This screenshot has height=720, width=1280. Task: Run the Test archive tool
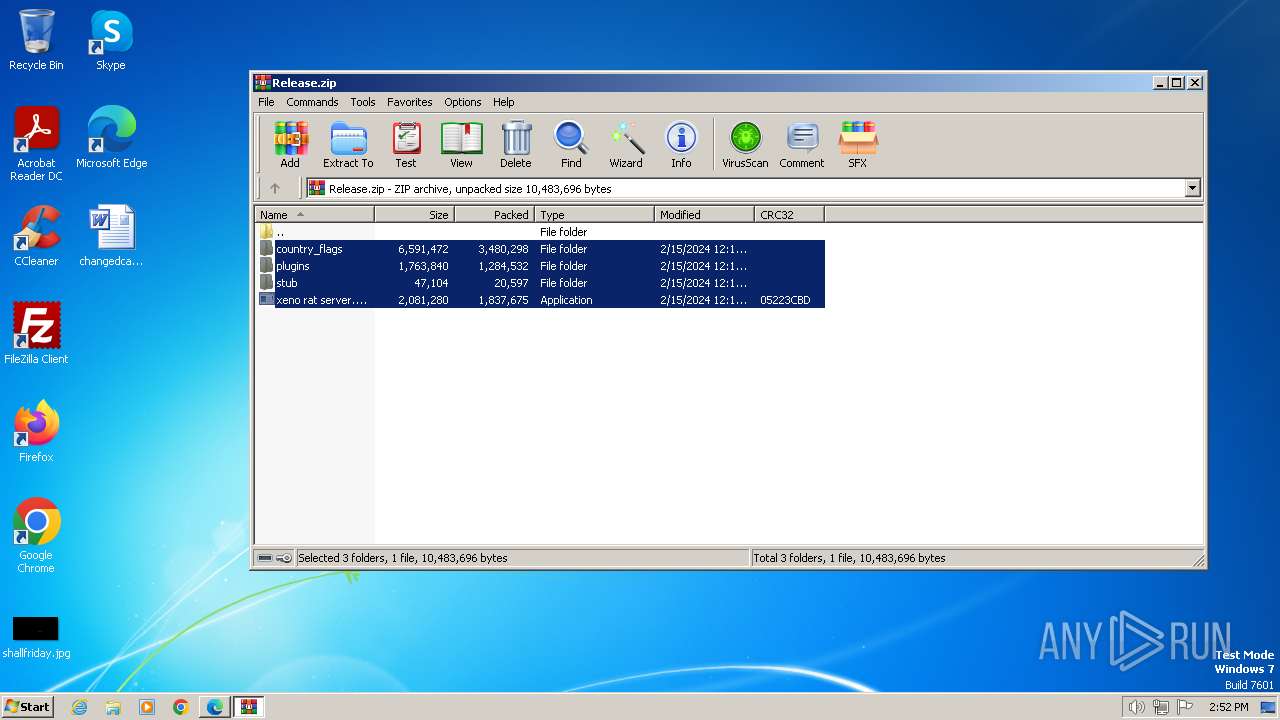click(x=405, y=145)
